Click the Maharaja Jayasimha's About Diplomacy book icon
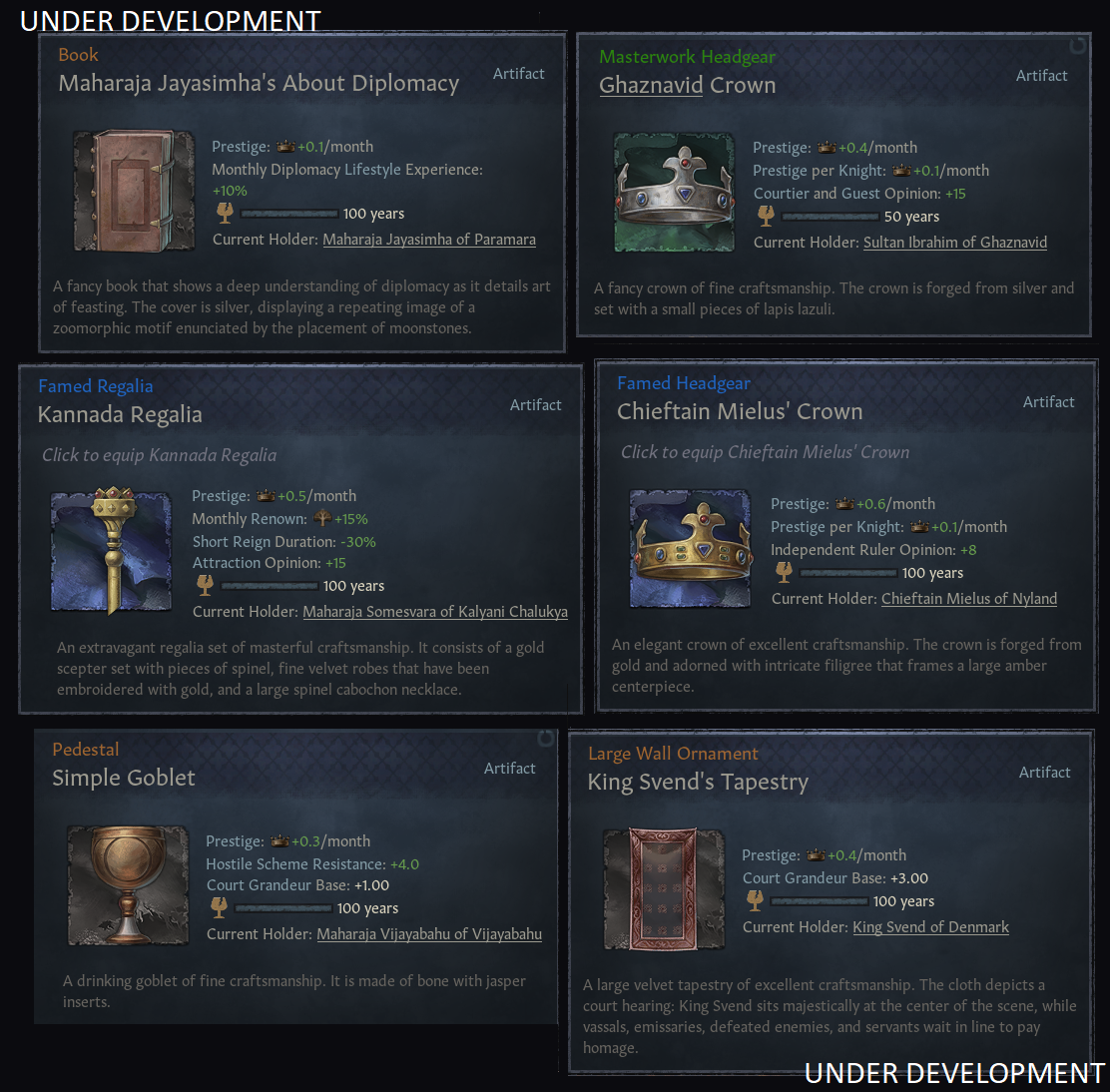Viewport: 1110px width, 1092px height. tap(134, 191)
